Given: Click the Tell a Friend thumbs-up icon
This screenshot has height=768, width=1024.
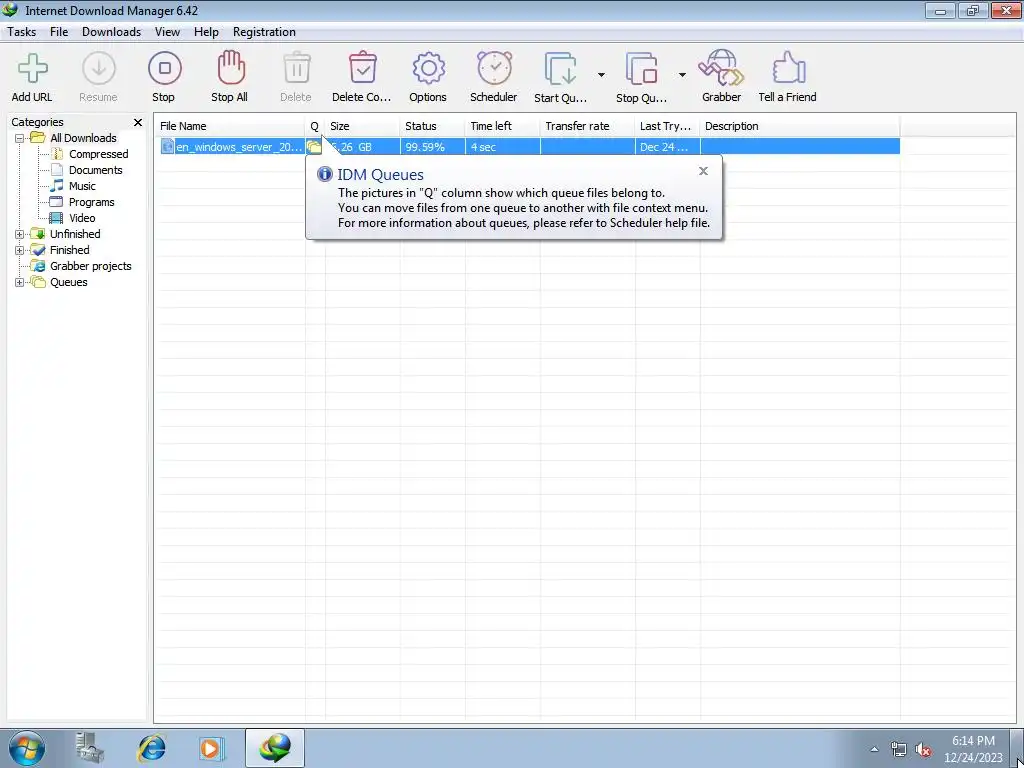Looking at the screenshot, I should [788, 69].
